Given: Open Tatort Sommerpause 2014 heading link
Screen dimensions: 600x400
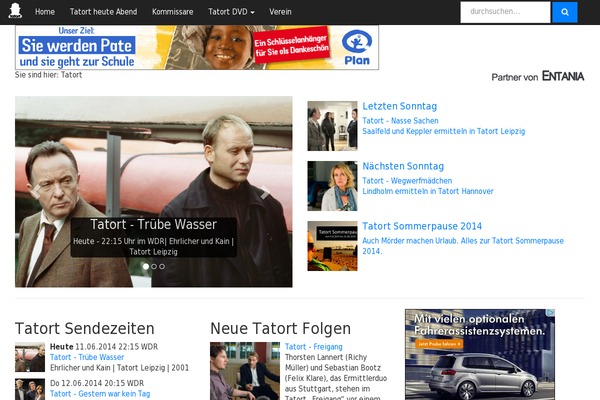Looking at the screenshot, I should [422, 226].
